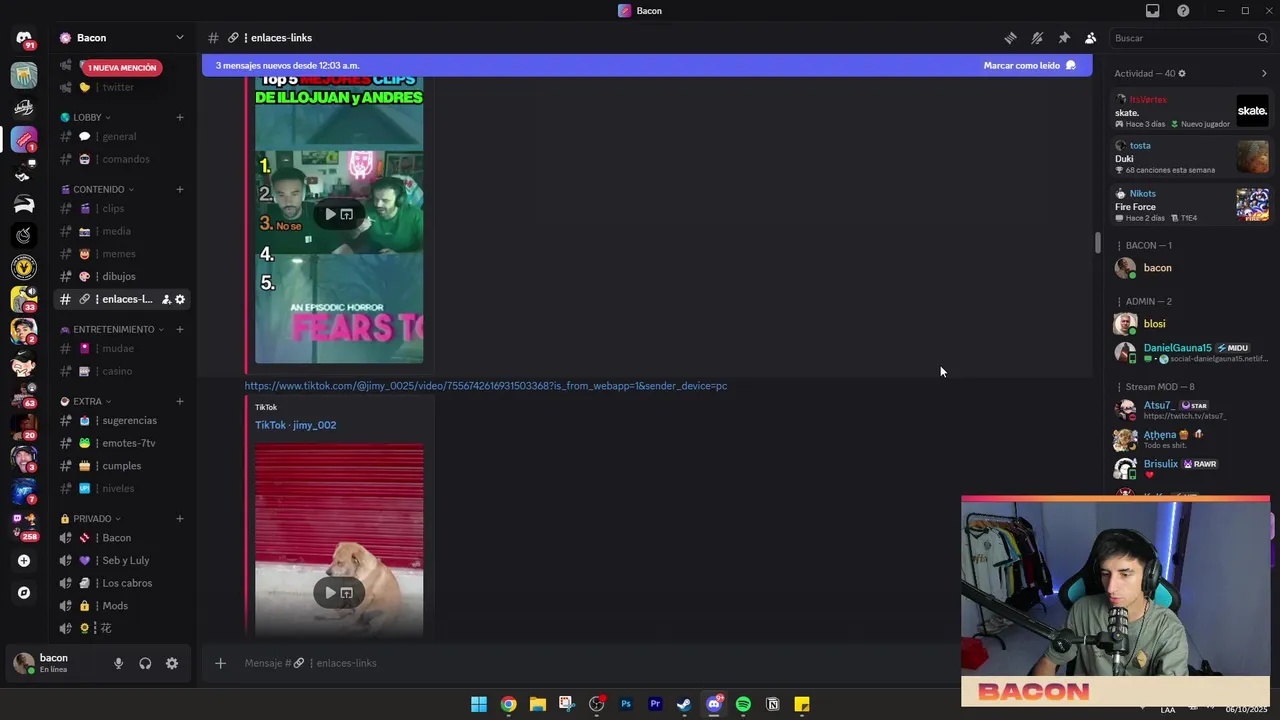Open the memes channel
The height and width of the screenshot is (720, 1280).
click(123, 254)
